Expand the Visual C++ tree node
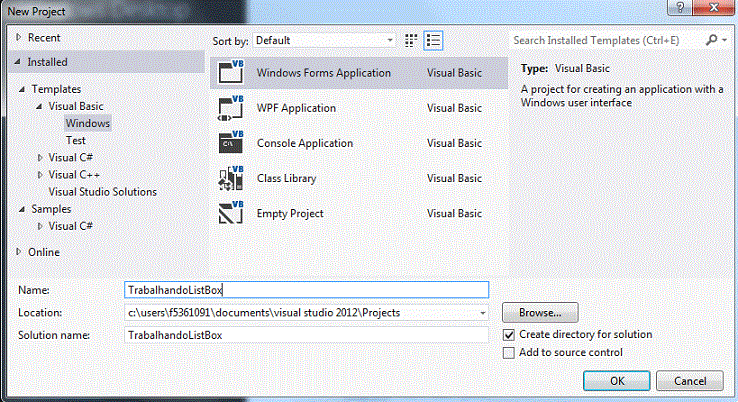The width and height of the screenshot is (738, 402). [40, 175]
